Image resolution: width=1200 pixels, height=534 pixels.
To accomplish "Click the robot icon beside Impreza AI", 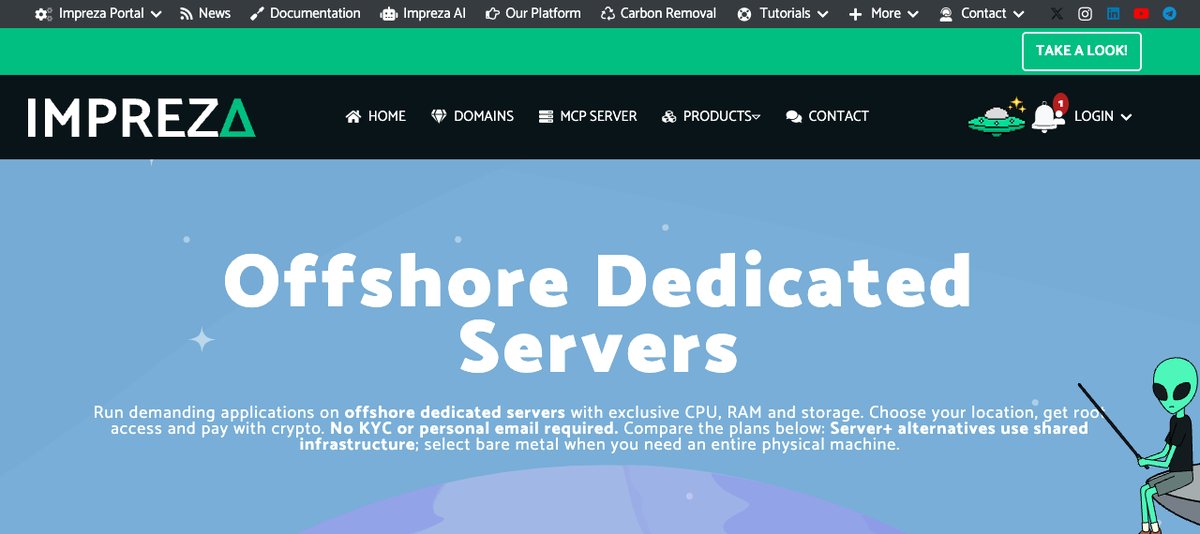I will pyautogui.click(x=389, y=14).
